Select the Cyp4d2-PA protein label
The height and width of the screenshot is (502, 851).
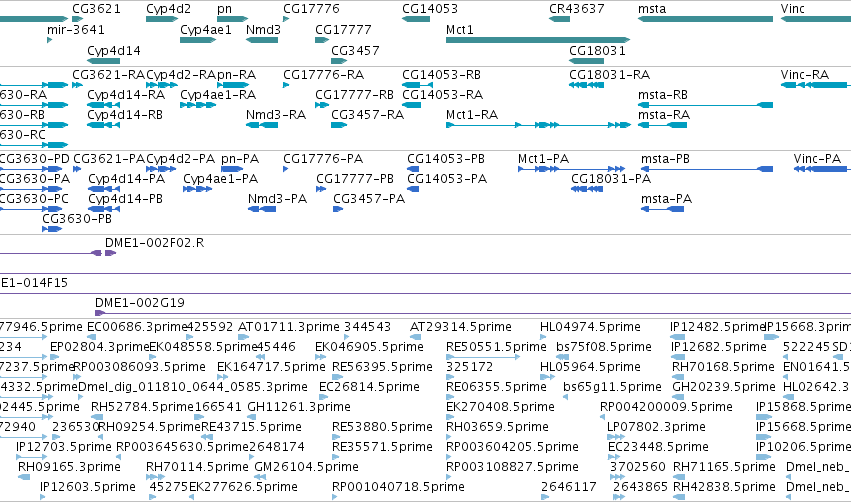(x=181, y=158)
